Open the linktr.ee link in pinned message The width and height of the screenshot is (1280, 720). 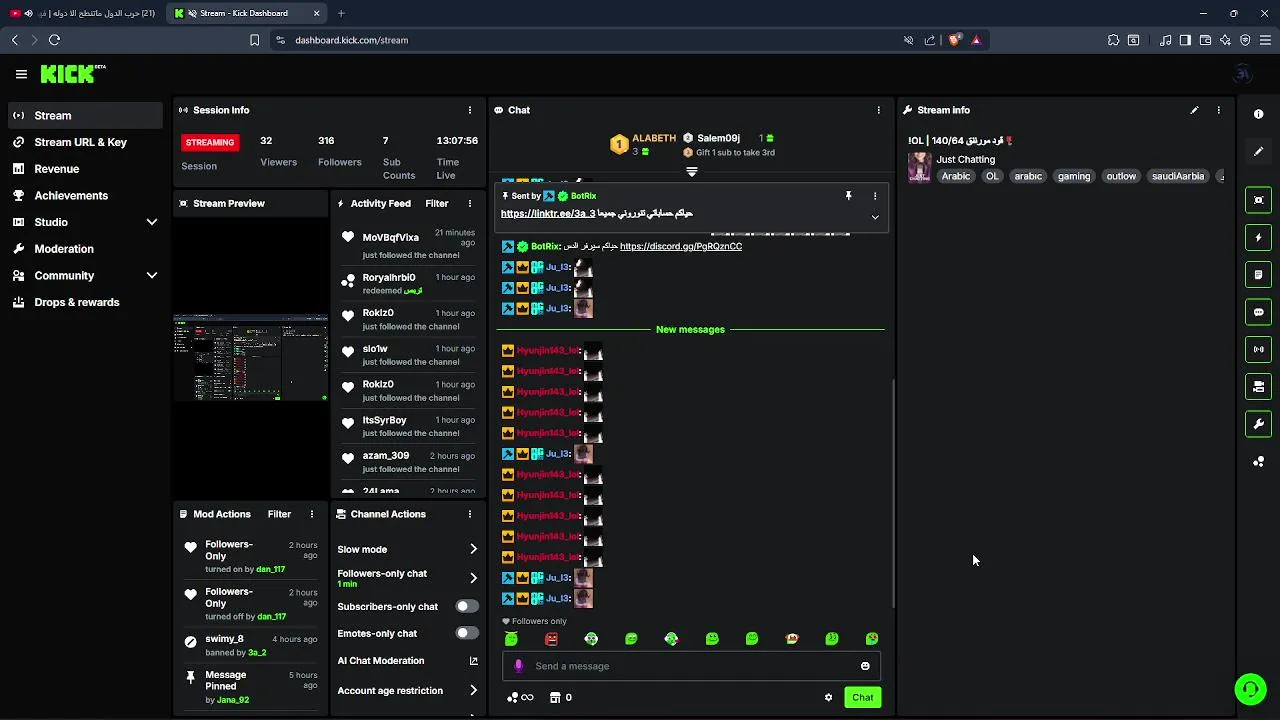(548, 213)
